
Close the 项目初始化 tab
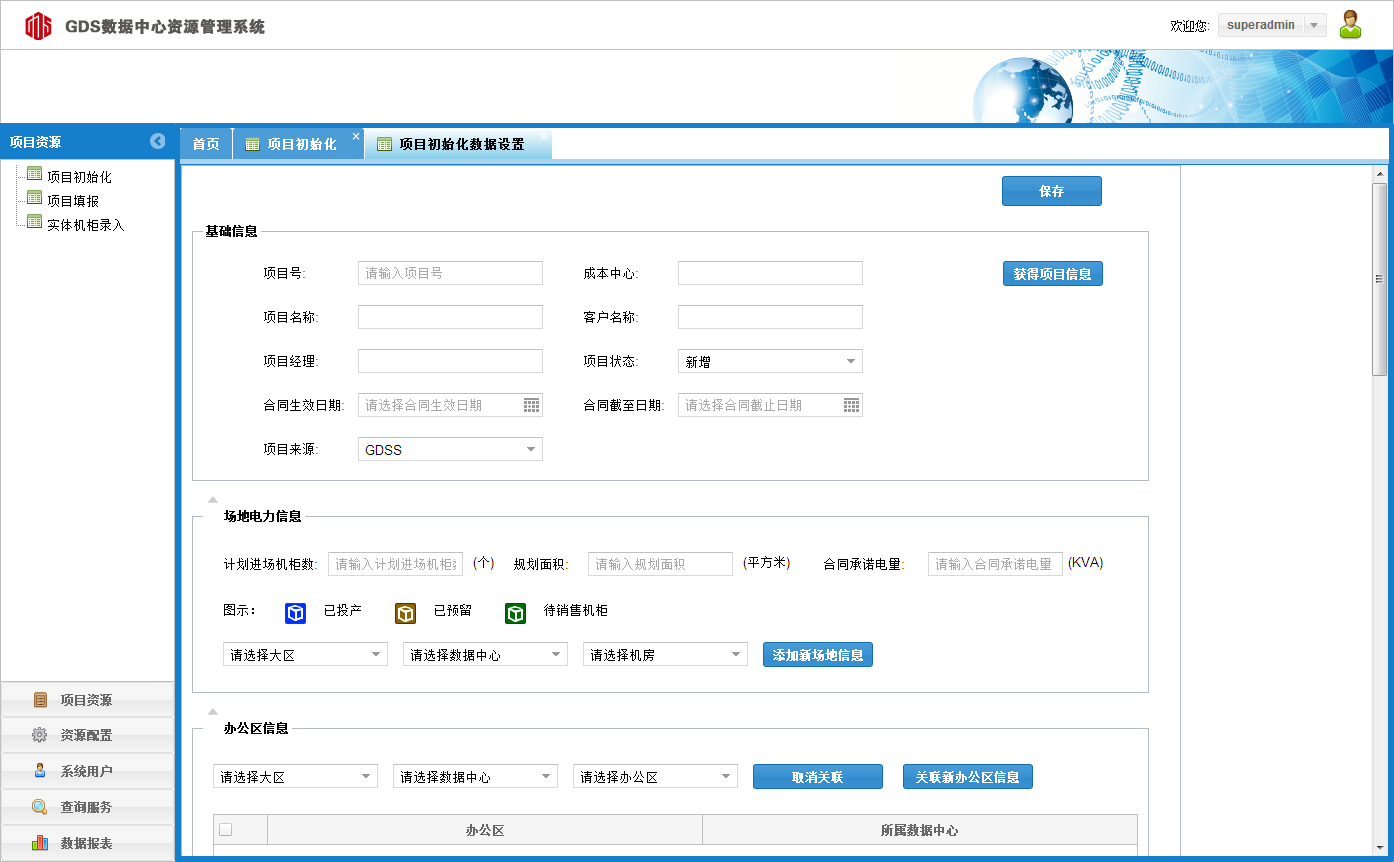point(356,137)
